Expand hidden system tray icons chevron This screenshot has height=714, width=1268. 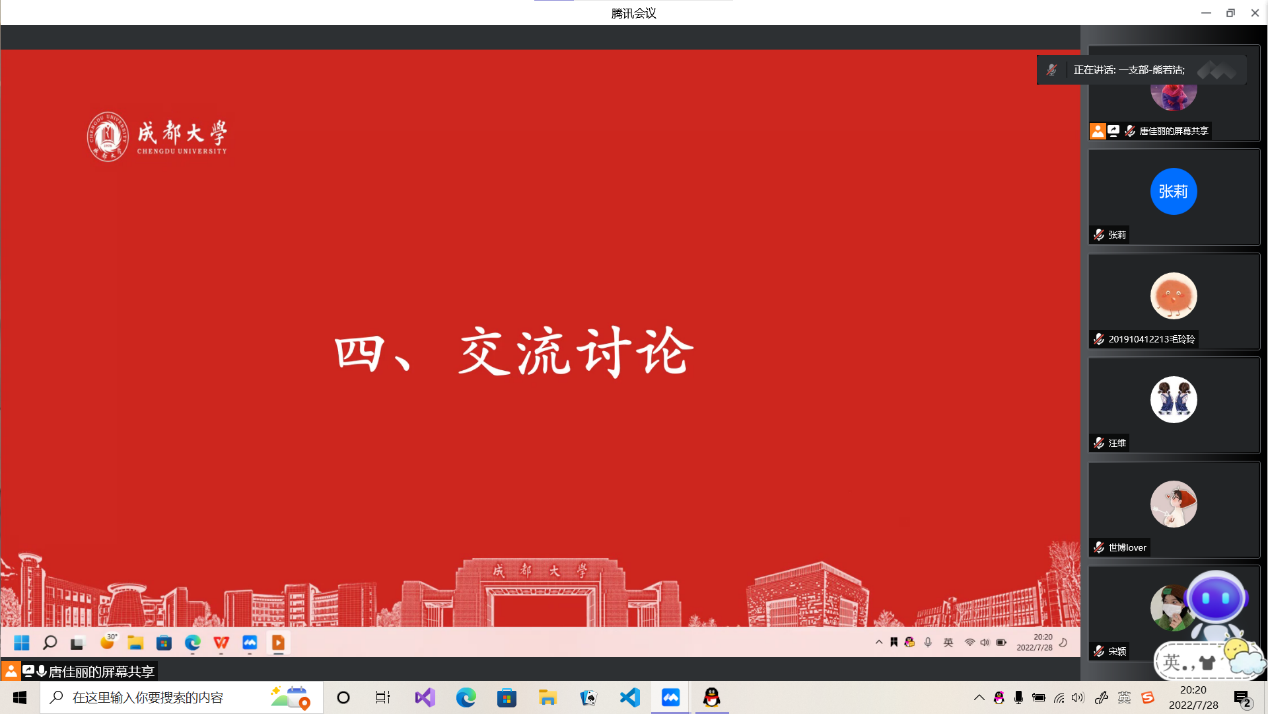click(979, 698)
